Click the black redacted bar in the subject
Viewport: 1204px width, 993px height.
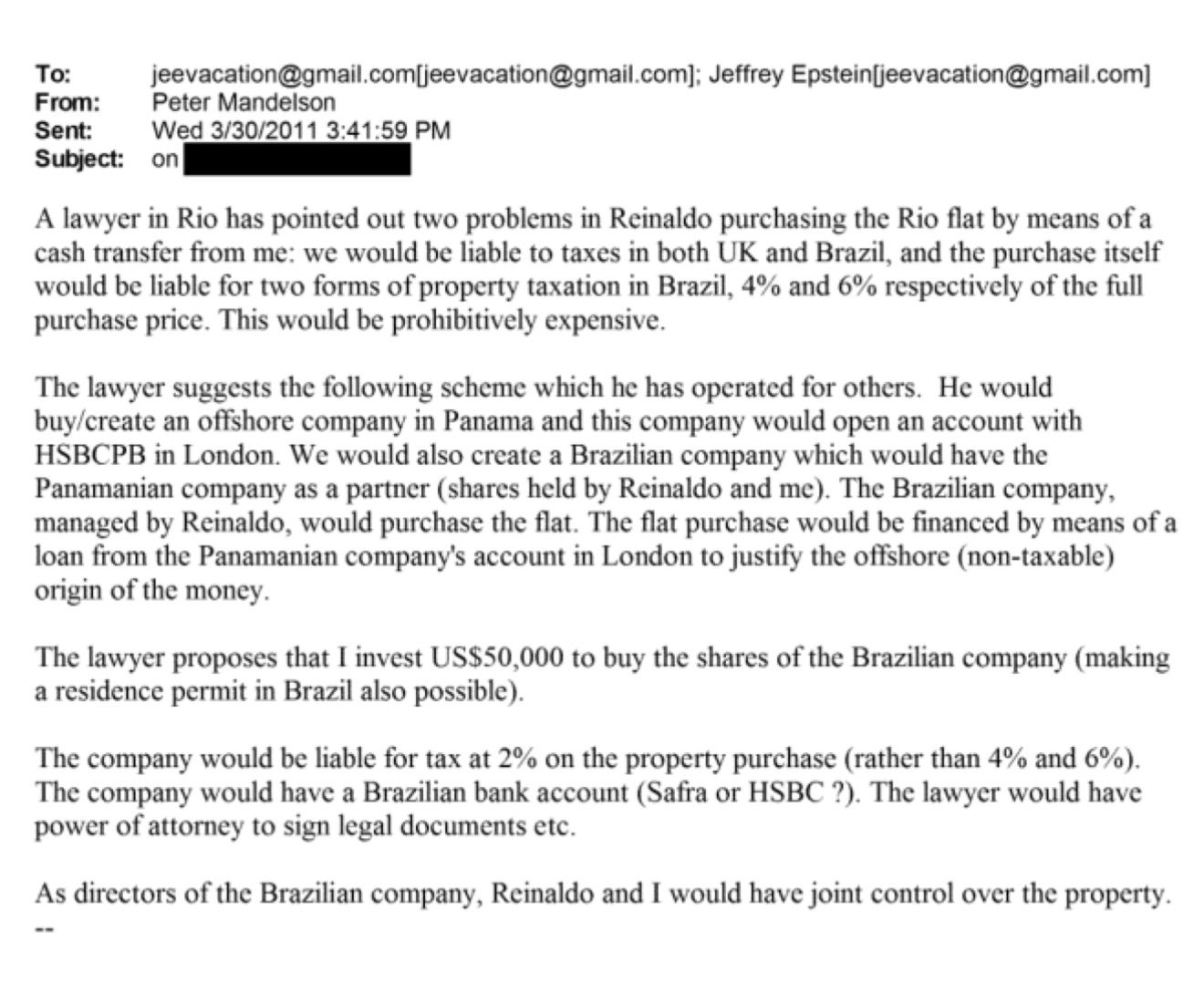[x=296, y=160]
